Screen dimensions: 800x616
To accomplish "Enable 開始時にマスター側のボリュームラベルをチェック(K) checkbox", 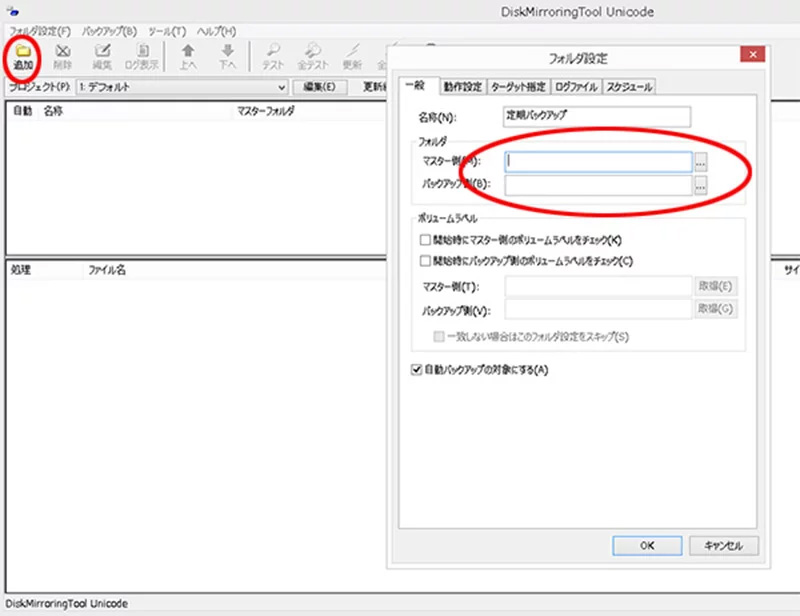I will 427,240.
